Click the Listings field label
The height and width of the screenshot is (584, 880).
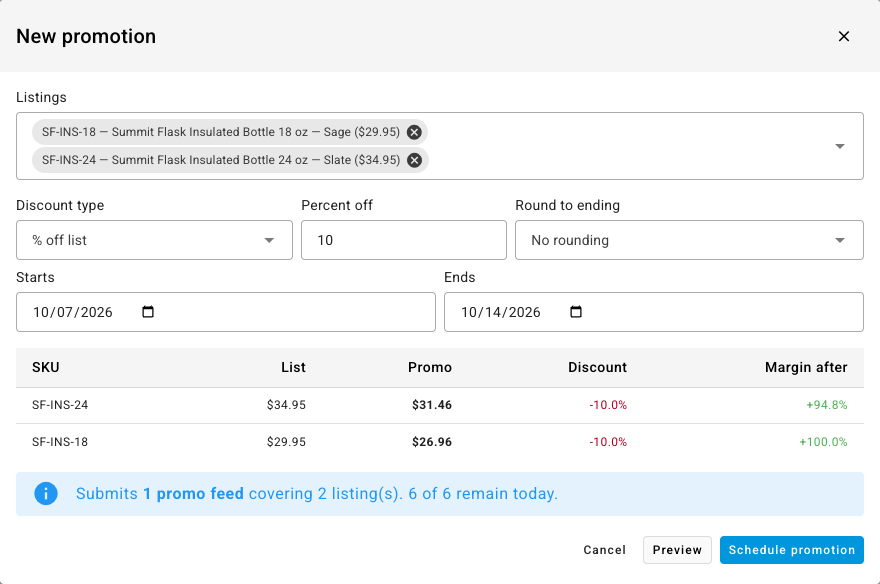point(41,98)
